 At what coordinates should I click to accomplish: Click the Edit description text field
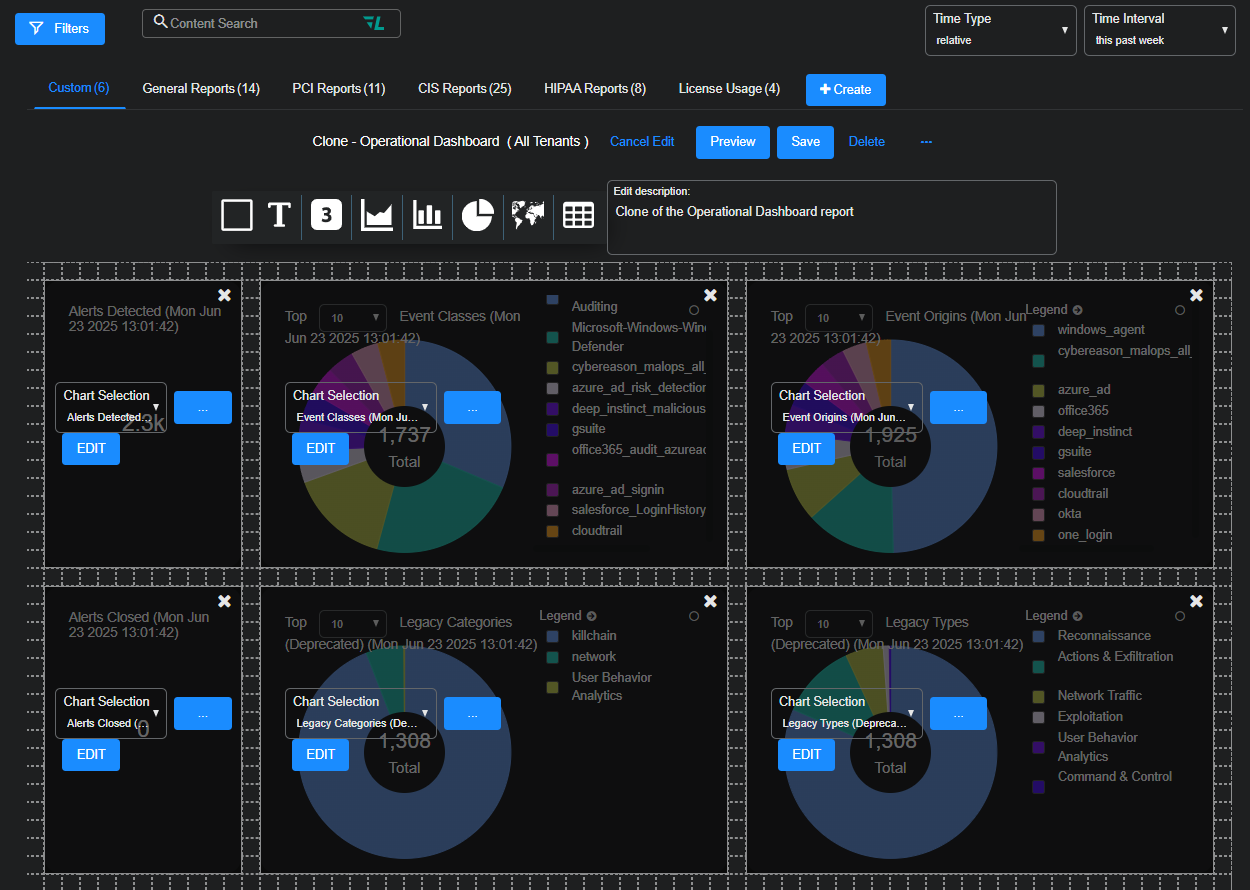click(x=832, y=217)
